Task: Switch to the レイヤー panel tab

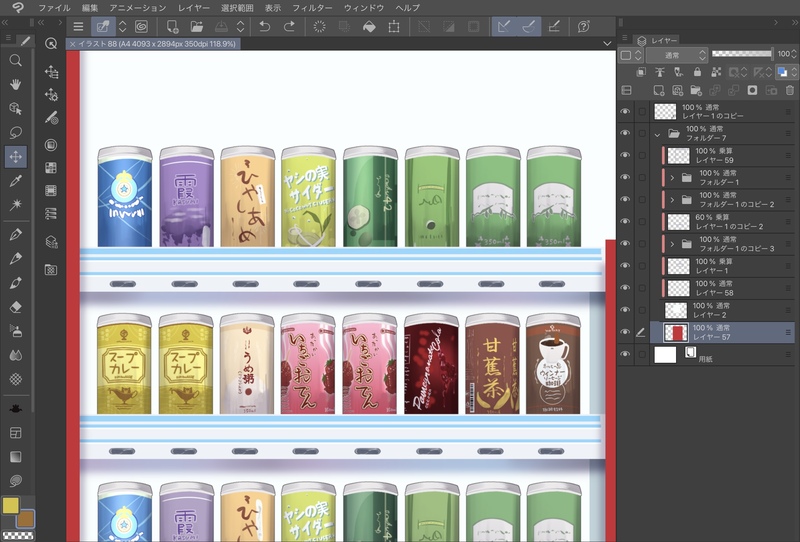Action: [658, 40]
